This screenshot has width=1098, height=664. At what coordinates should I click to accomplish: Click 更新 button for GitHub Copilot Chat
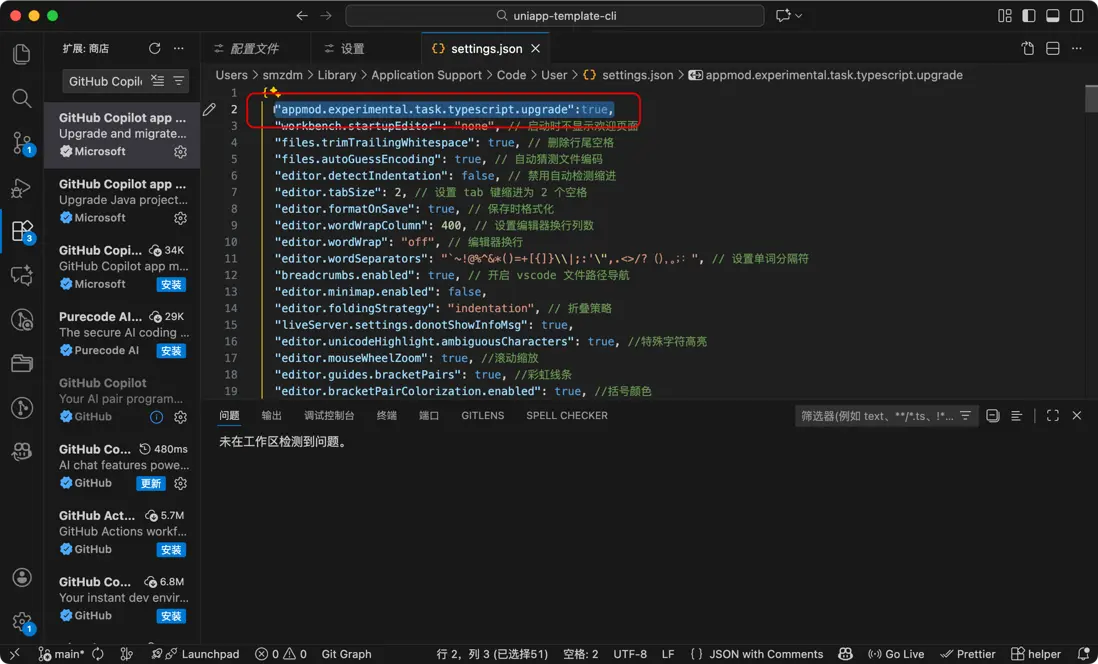[150, 483]
